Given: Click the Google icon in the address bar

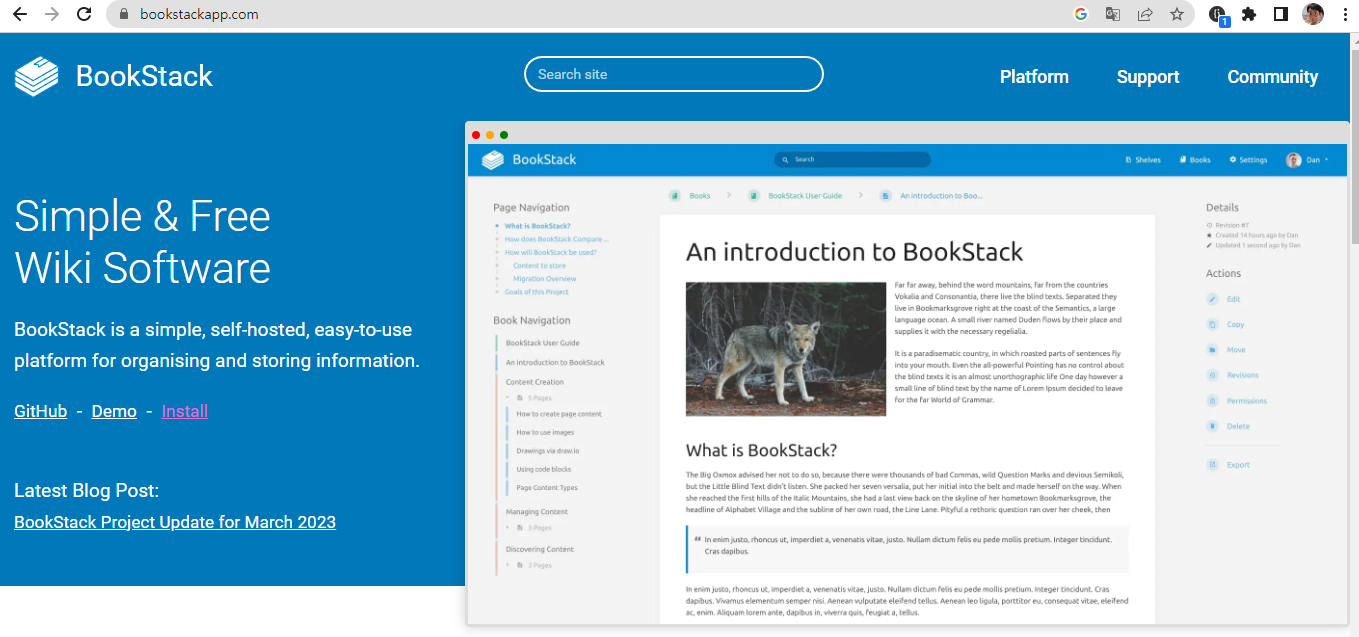Looking at the screenshot, I should (x=1080, y=14).
